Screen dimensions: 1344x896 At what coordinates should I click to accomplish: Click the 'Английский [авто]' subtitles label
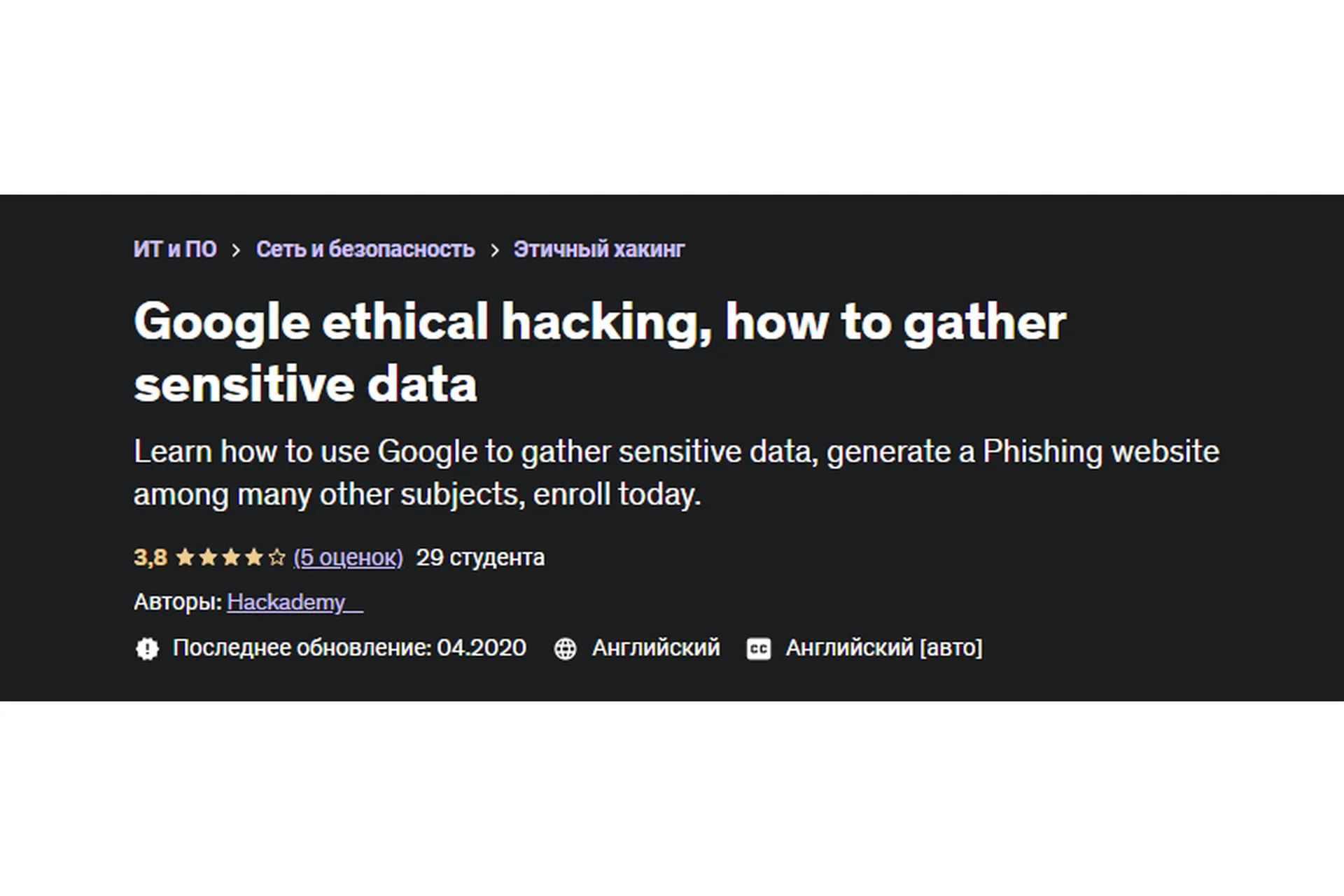click(883, 648)
